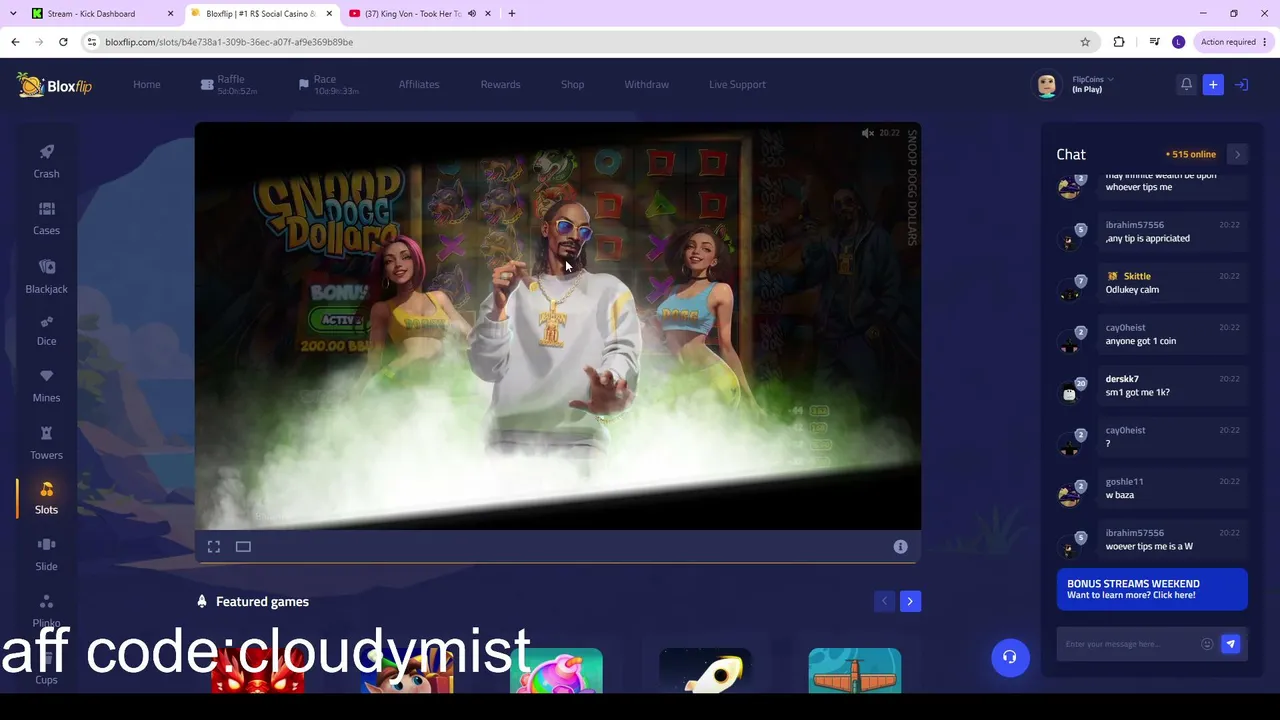Image resolution: width=1280 pixels, height=720 pixels.
Task: Close the Stream - Kick Dashboard tab
Action: (170, 14)
